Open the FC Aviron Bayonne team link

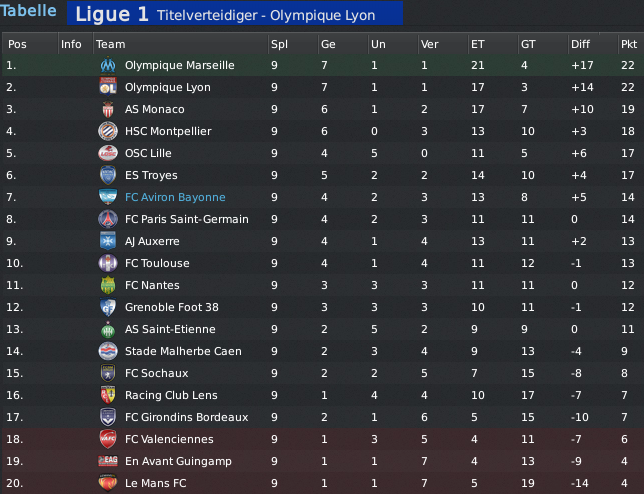[175, 197]
